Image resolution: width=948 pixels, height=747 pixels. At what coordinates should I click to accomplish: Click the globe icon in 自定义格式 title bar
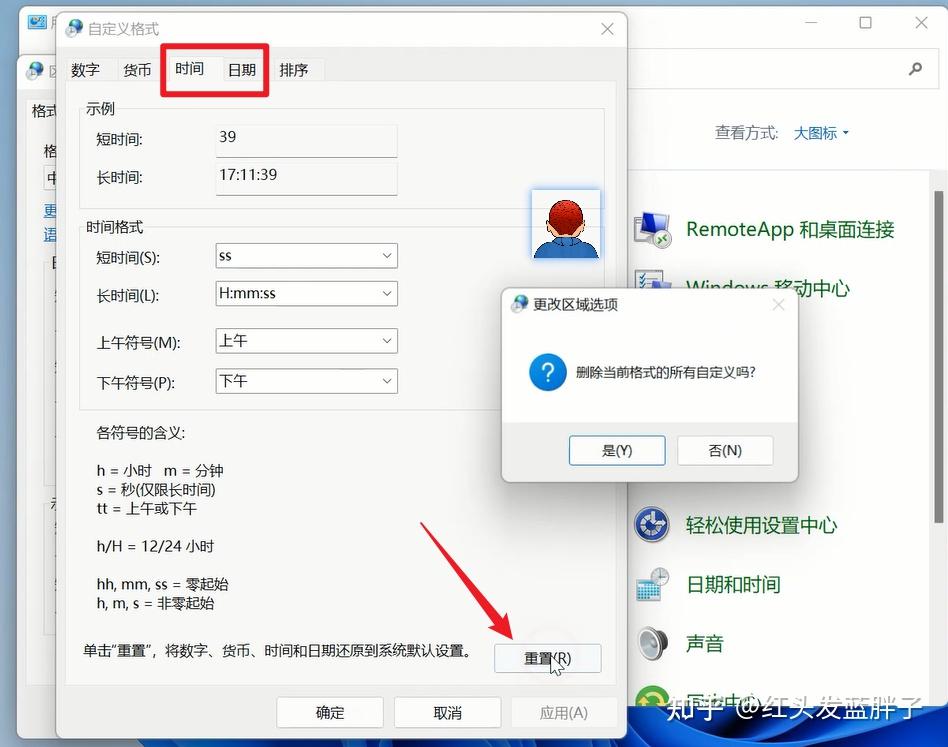coord(74,28)
